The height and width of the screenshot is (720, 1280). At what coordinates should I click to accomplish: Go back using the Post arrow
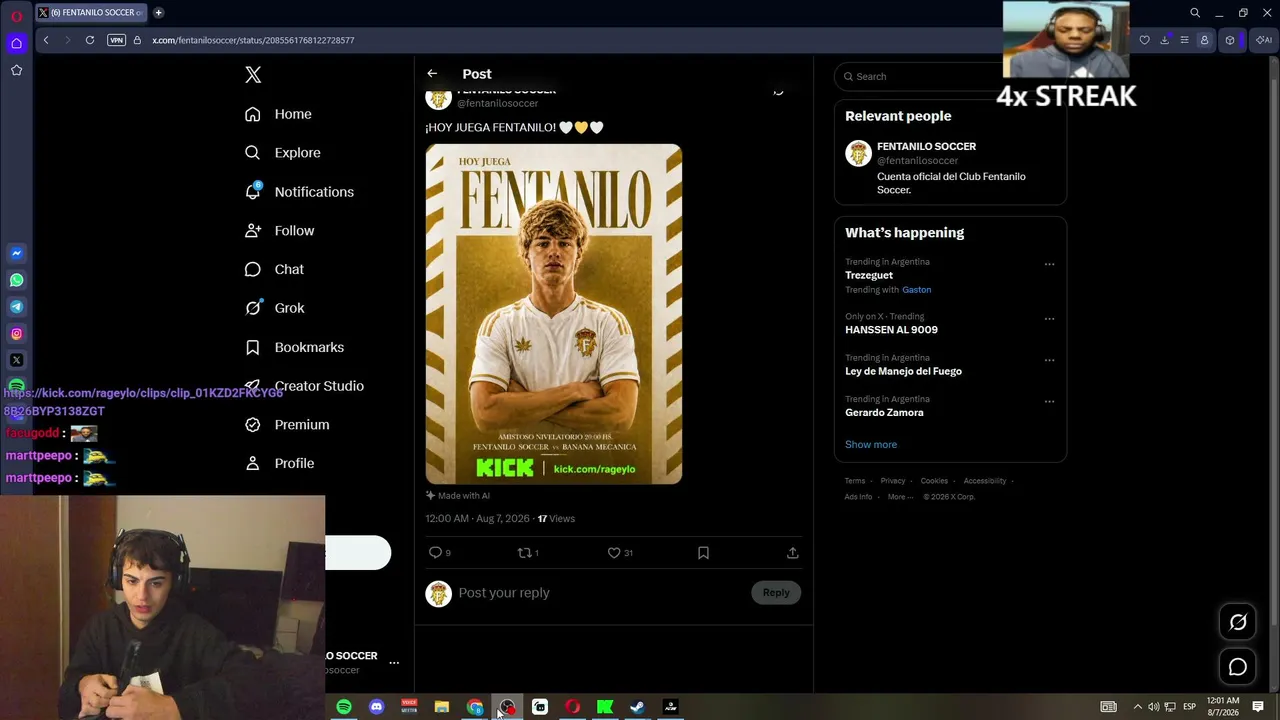tap(432, 74)
